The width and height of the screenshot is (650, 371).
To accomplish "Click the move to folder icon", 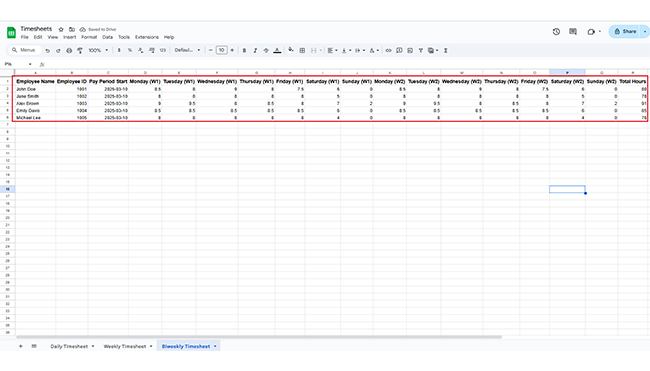I will pos(72,29).
